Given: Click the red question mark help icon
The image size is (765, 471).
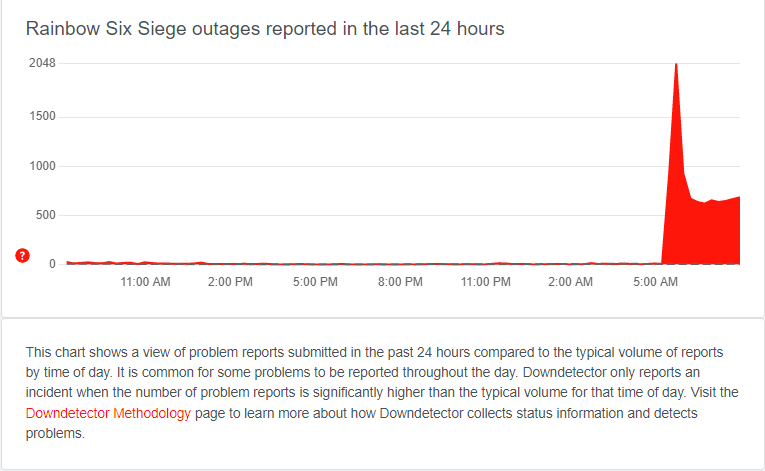Looking at the screenshot, I should [22, 255].
